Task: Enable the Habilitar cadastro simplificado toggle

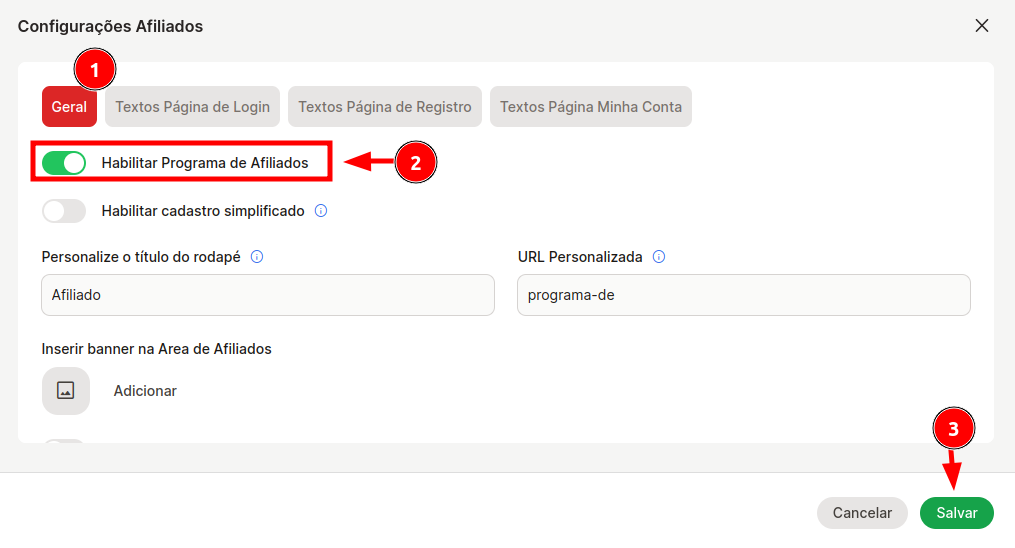Action: coord(64,211)
